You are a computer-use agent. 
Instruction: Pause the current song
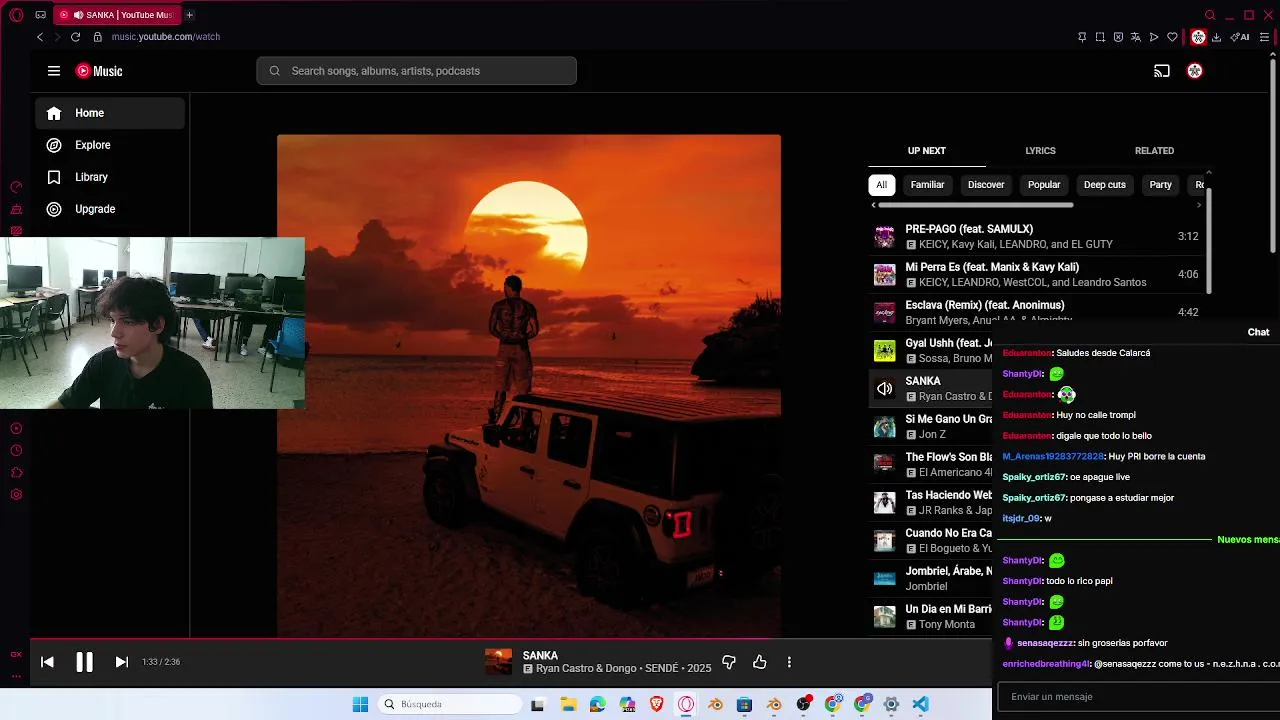coord(84,662)
